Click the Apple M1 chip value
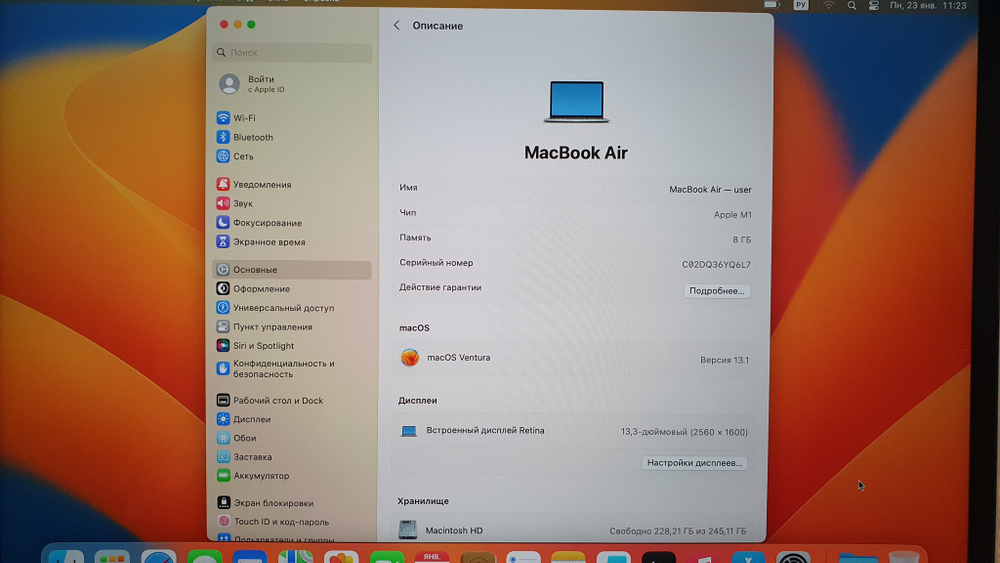The width and height of the screenshot is (1000, 563). coord(732,215)
